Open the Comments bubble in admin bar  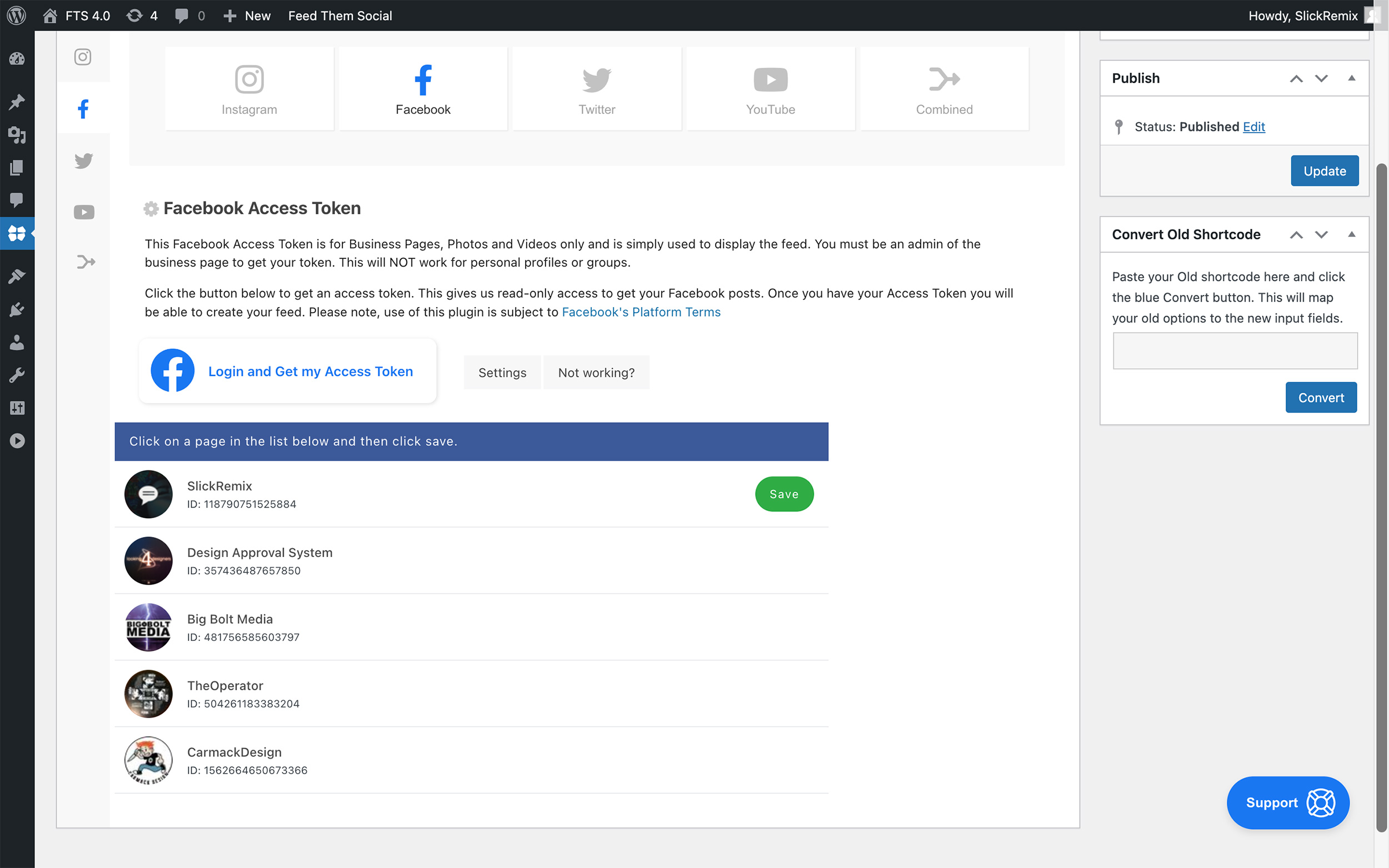(x=182, y=16)
